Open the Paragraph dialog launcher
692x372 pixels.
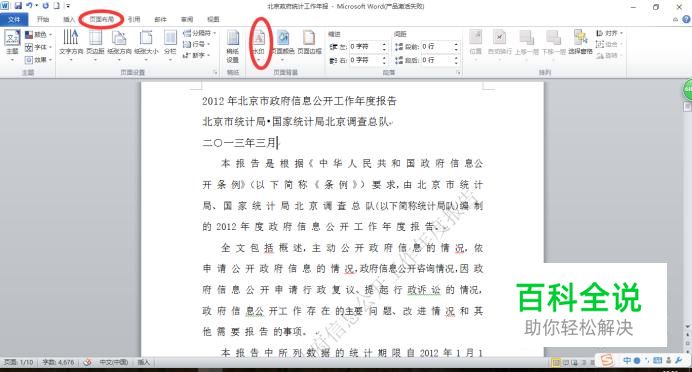click(459, 72)
